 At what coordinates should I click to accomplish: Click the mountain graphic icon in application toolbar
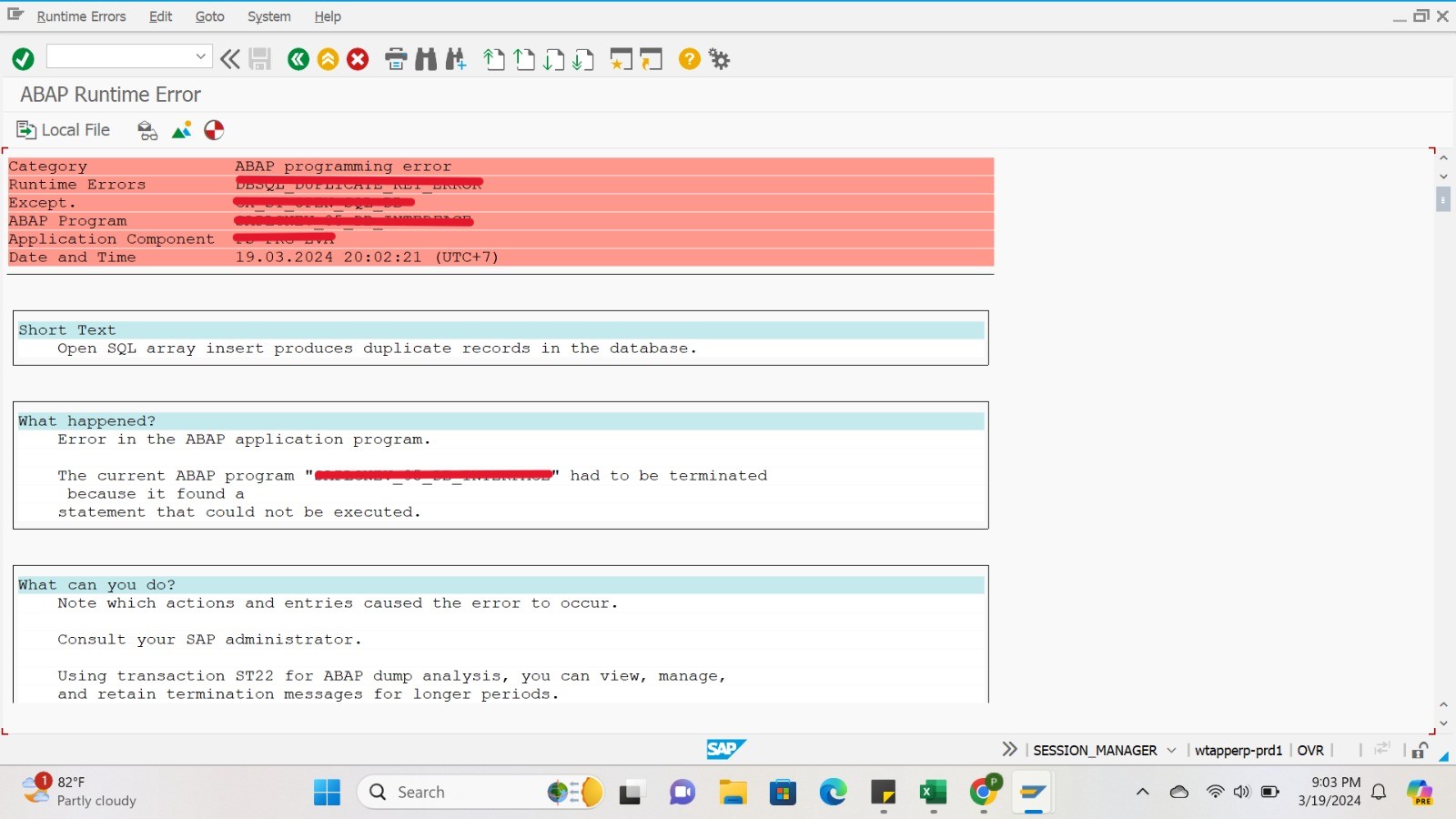tap(182, 130)
